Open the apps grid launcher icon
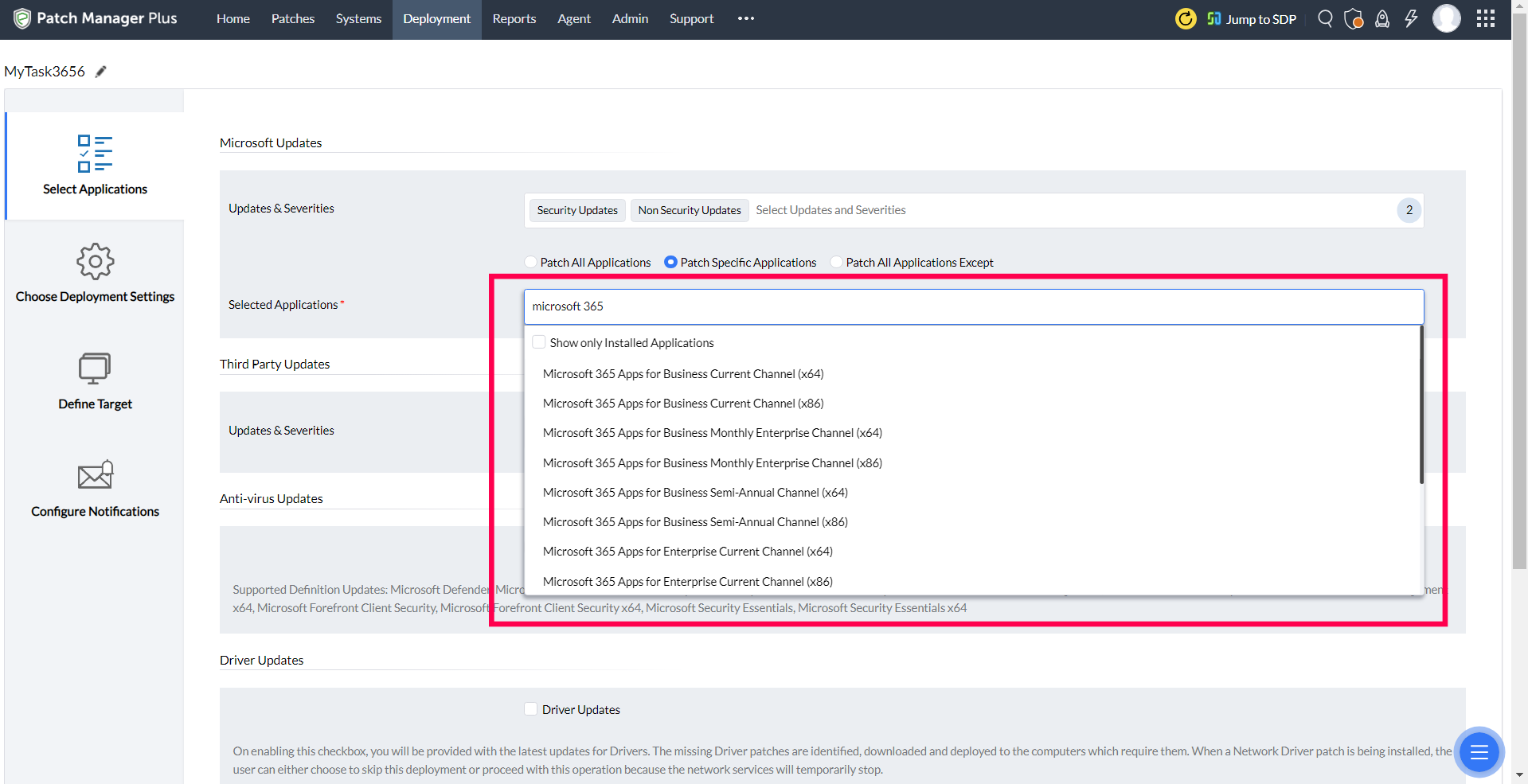The image size is (1528, 784). [1486, 18]
